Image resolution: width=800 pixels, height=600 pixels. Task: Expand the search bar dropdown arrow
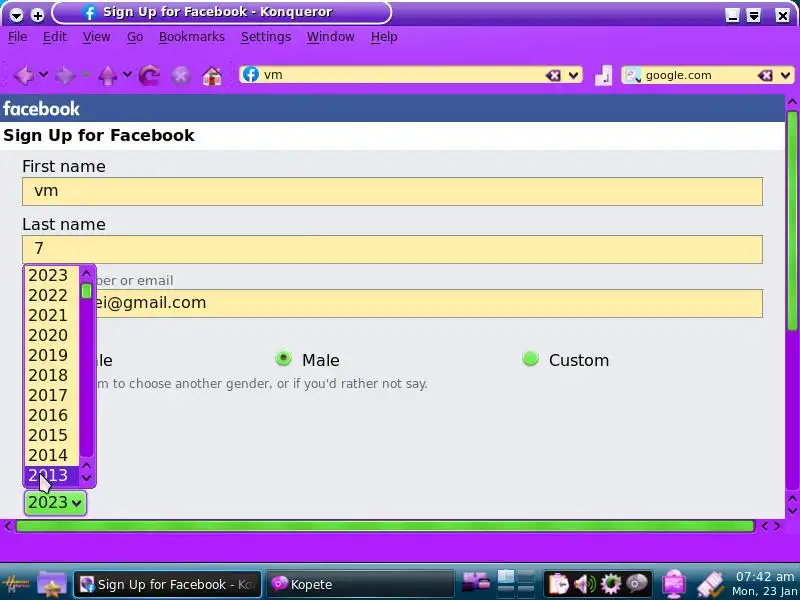(x=786, y=76)
